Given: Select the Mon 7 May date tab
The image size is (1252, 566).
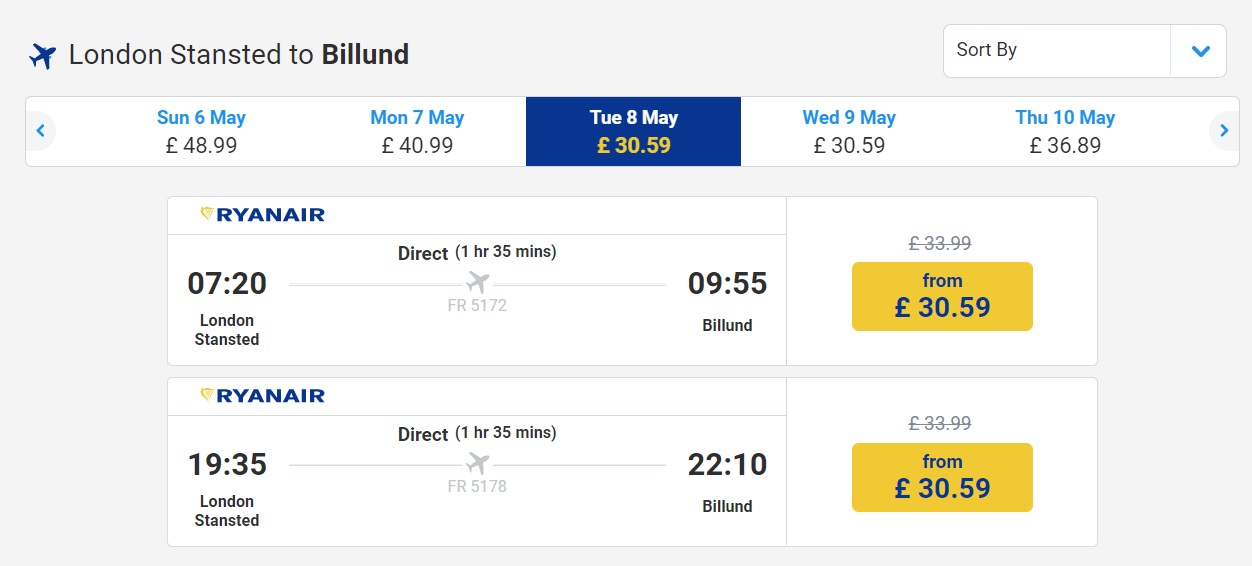Looking at the screenshot, I should 417,131.
